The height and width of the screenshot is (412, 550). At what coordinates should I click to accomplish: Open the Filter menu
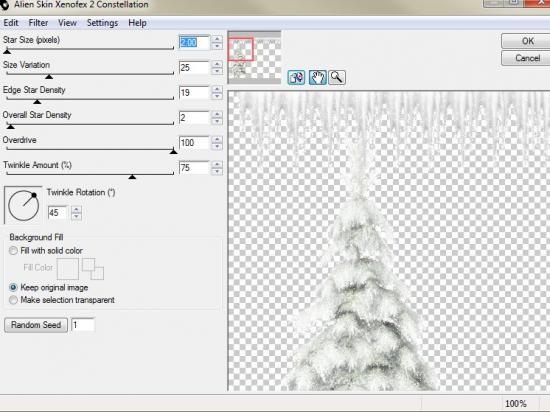[x=38, y=23]
